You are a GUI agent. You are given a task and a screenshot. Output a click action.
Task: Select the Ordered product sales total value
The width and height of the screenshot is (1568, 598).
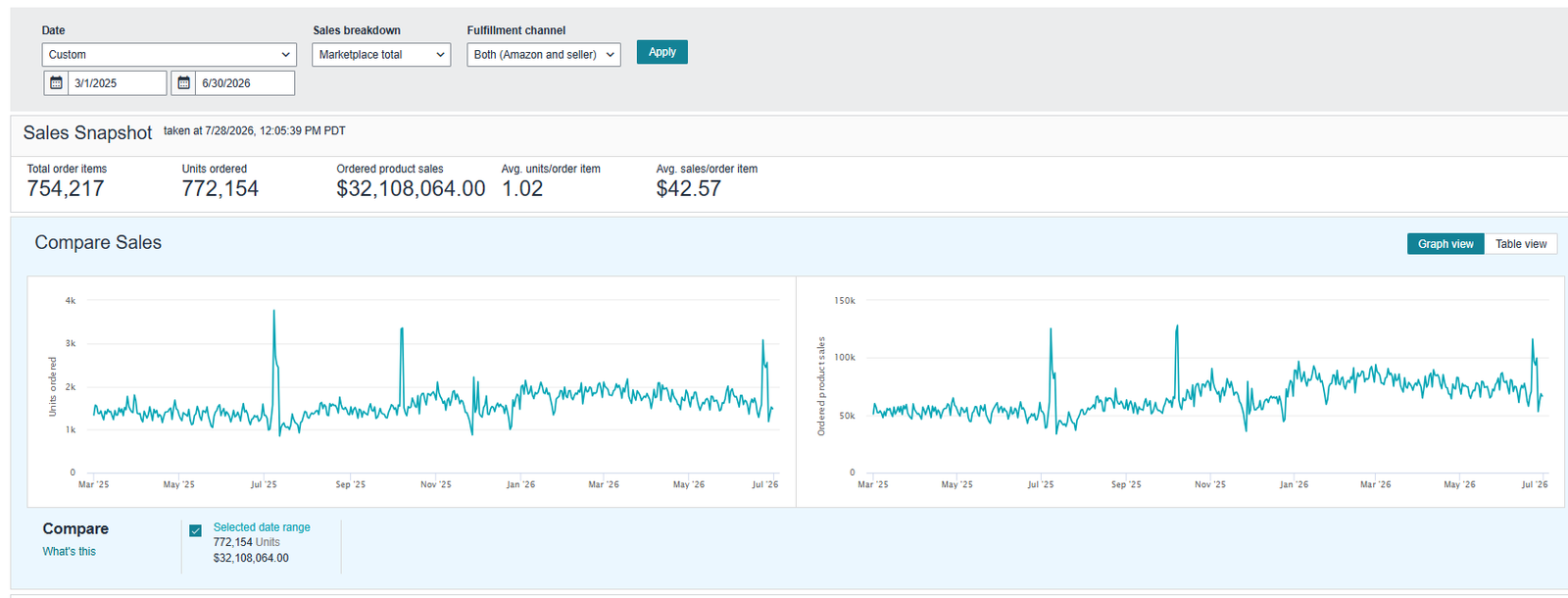pos(411,188)
